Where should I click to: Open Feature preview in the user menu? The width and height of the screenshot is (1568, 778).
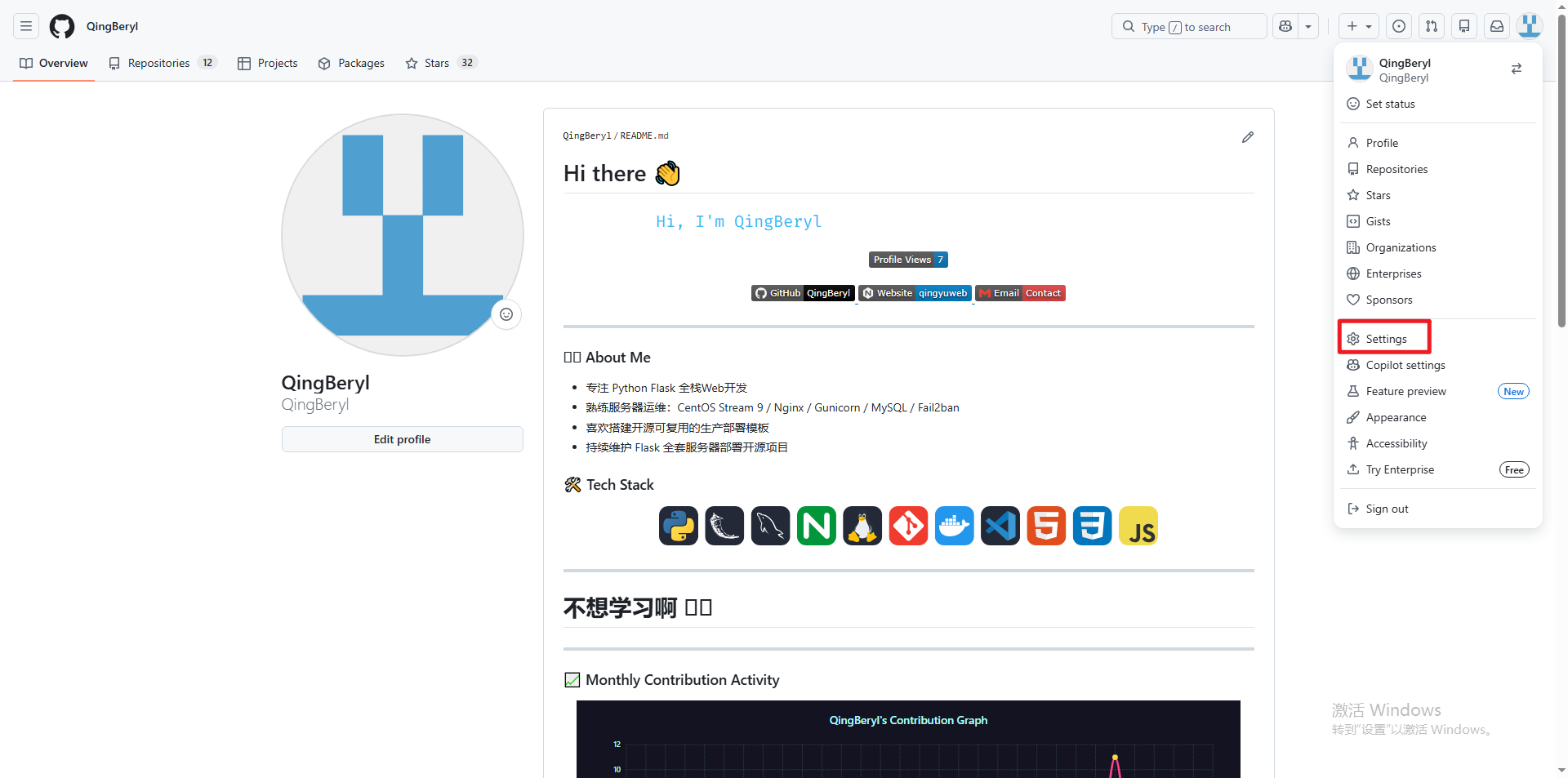[1438, 391]
